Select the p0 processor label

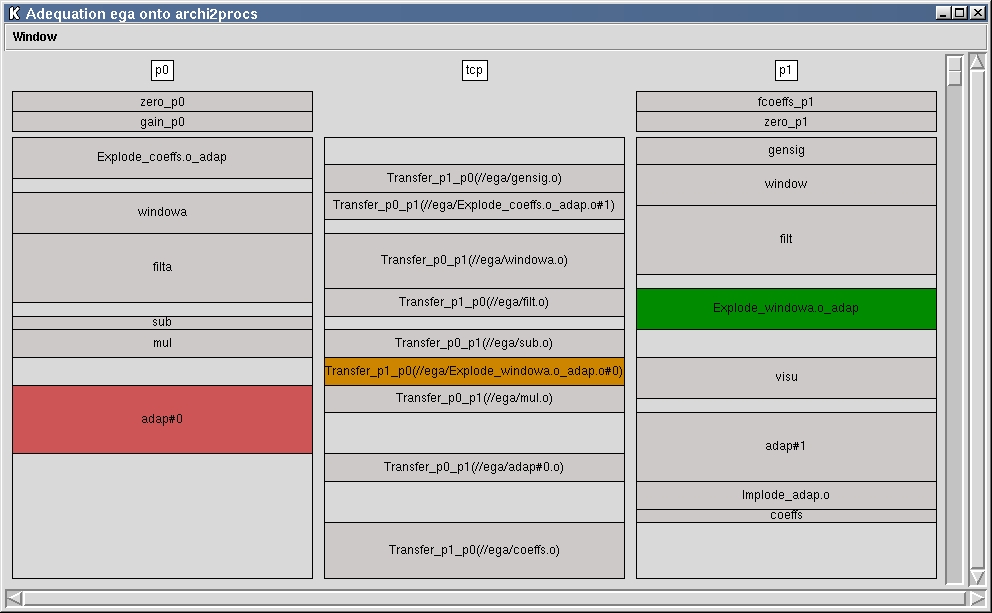click(x=162, y=70)
